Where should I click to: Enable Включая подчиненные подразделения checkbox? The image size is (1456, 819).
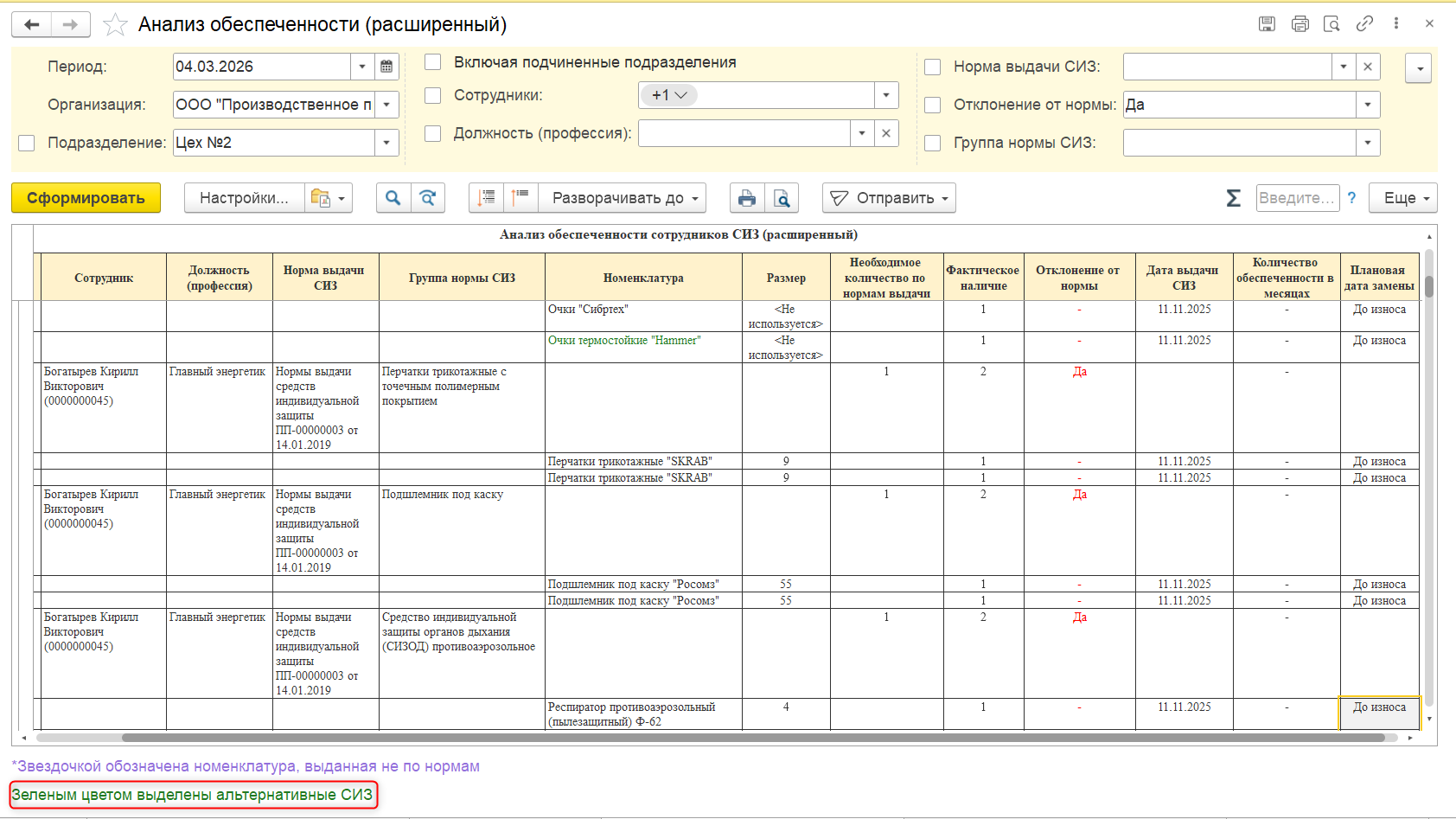433,62
